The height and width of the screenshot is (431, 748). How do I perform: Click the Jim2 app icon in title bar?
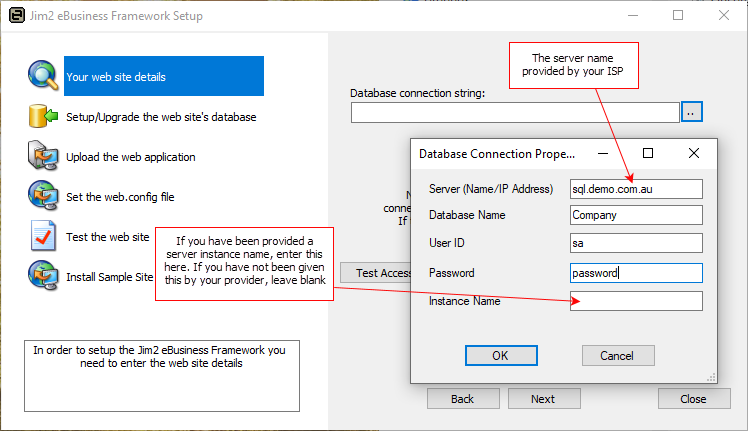pos(14,16)
